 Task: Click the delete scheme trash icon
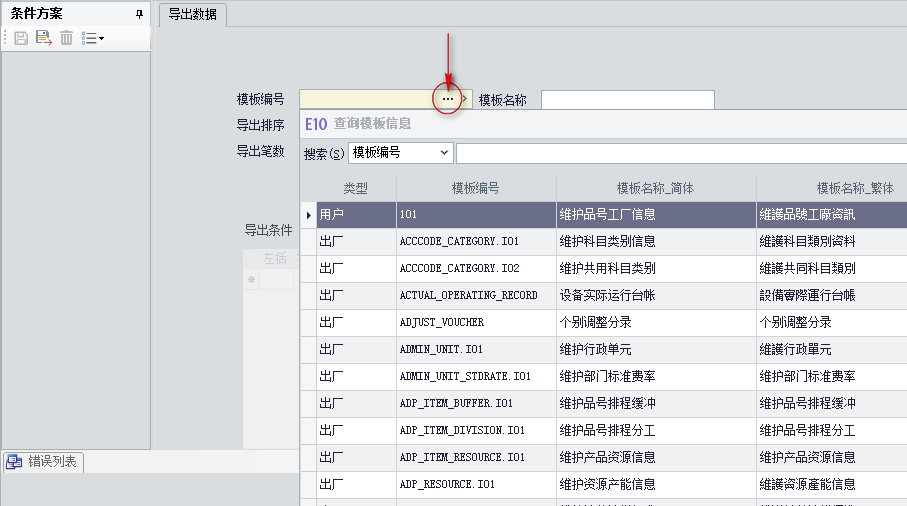(x=67, y=38)
